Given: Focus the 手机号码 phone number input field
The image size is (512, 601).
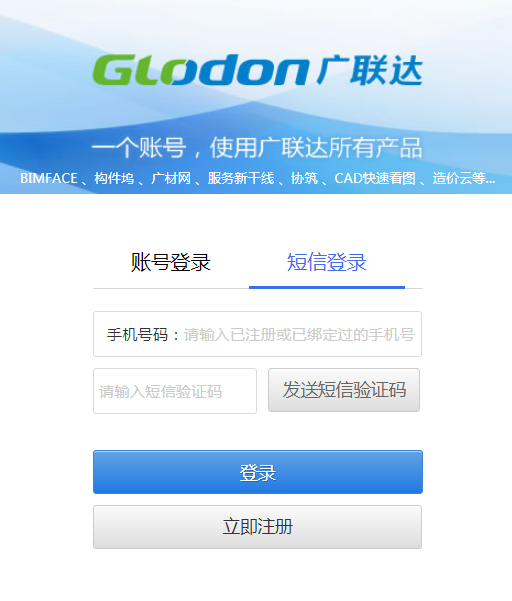Looking at the screenshot, I should pos(258,334).
